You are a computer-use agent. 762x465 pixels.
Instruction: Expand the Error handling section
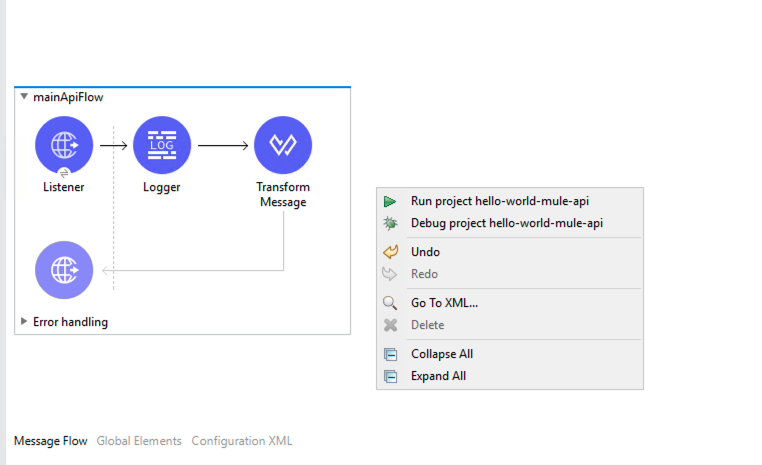24,321
